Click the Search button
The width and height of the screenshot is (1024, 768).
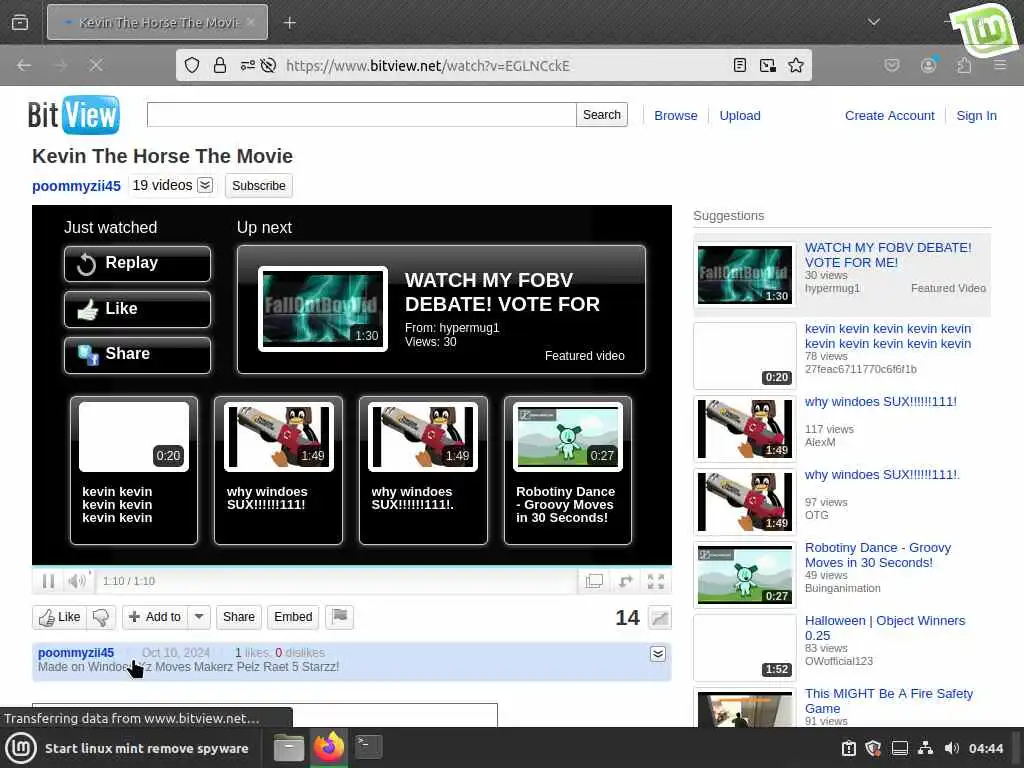pos(601,114)
